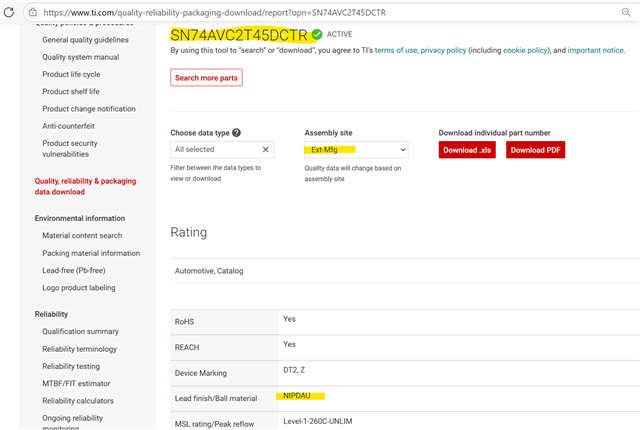Click the MSL rating/Peak reflow label
640x430 pixels.
point(214,424)
